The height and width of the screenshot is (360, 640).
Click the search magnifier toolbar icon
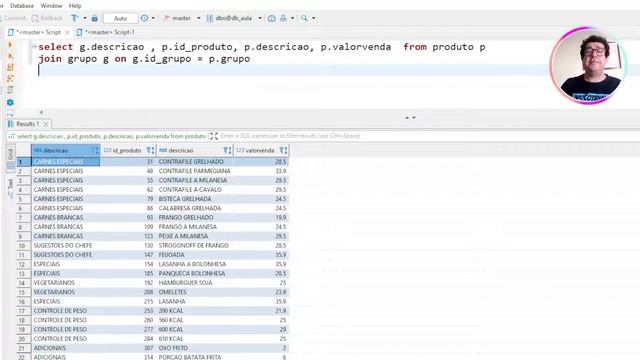304,18
